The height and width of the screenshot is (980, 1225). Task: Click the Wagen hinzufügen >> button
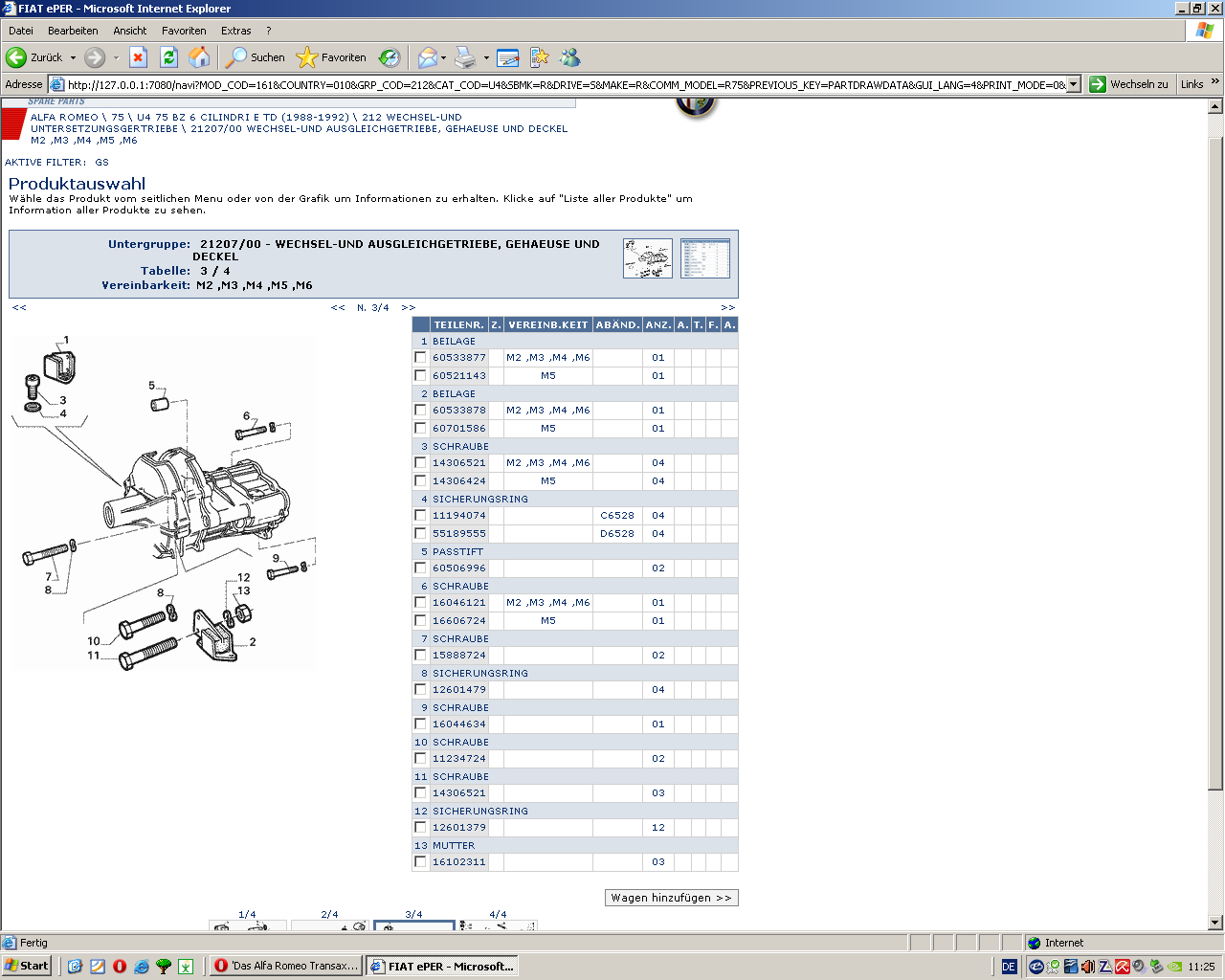click(672, 898)
